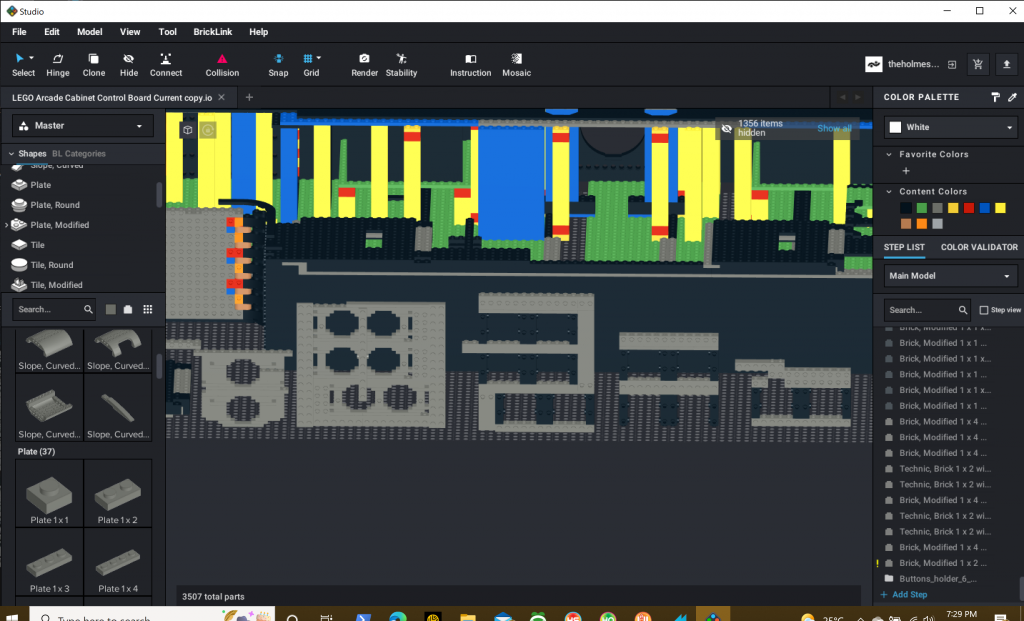Image resolution: width=1024 pixels, height=621 pixels.
Task: Pick a color with the eyedropper icon
Action: pos(1012,97)
